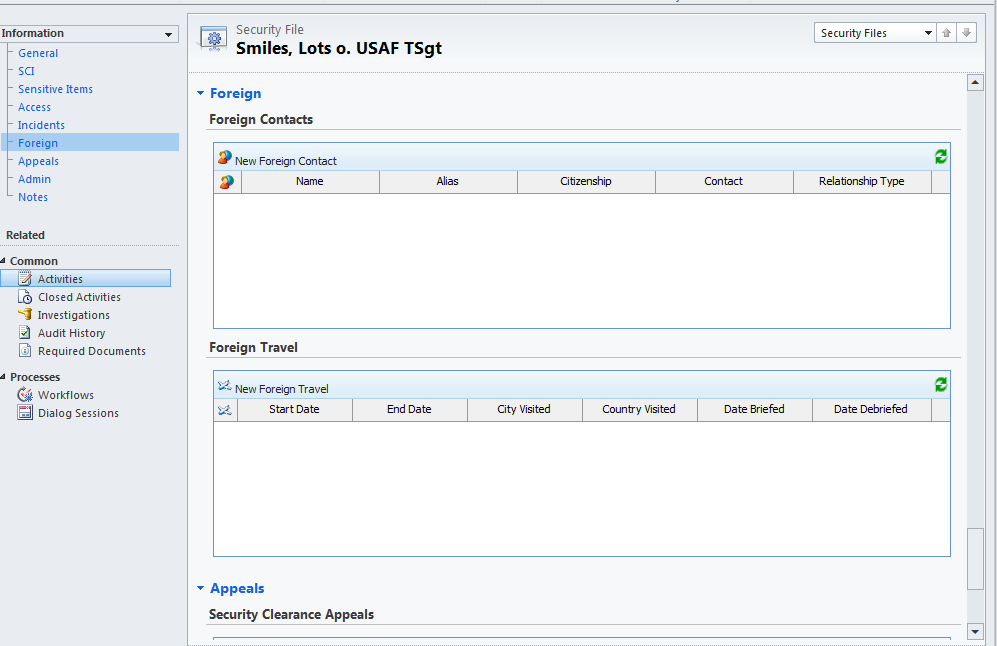Click the Workflows gear icon

[x=26, y=395]
